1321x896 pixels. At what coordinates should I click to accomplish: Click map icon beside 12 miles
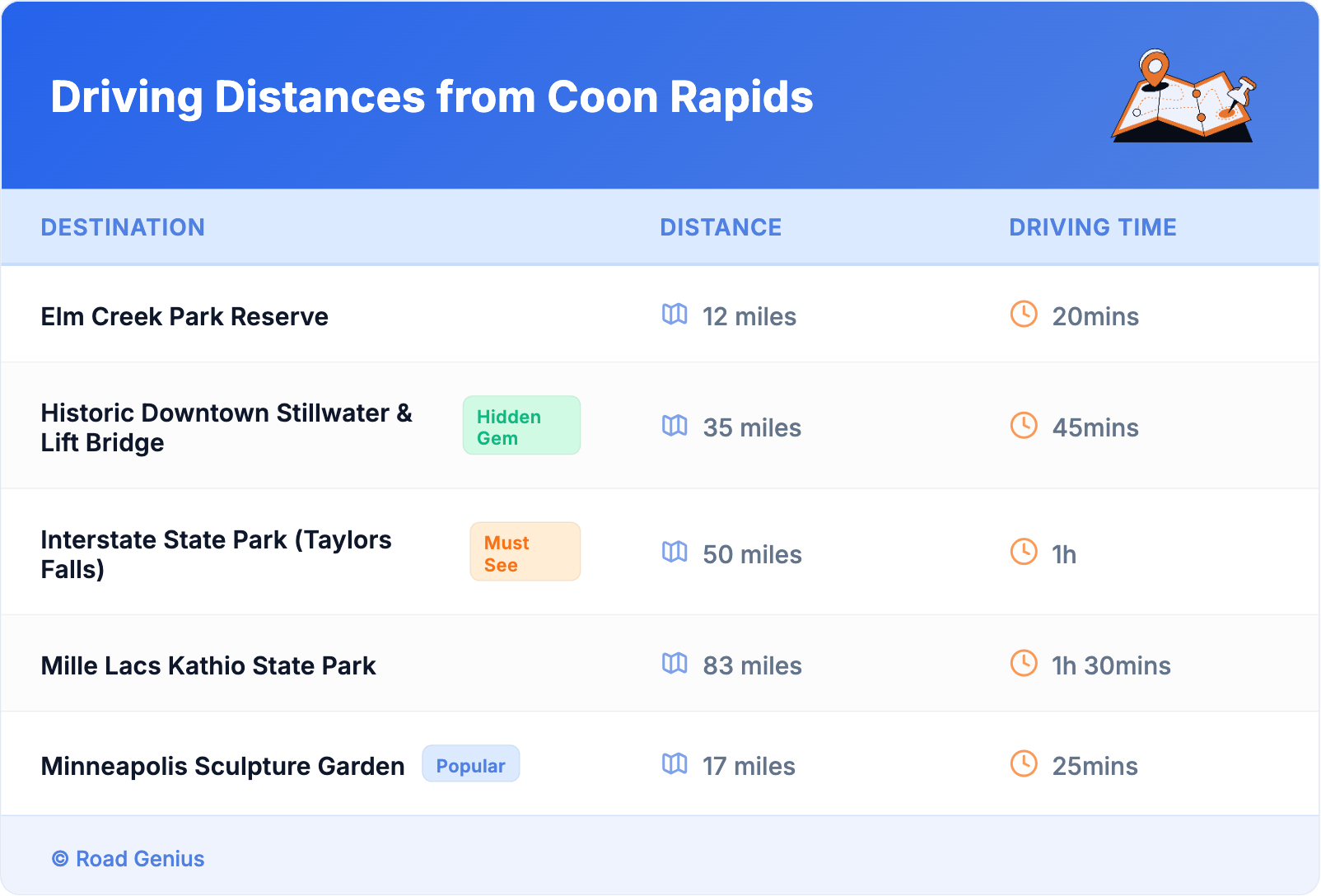pos(675,315)
